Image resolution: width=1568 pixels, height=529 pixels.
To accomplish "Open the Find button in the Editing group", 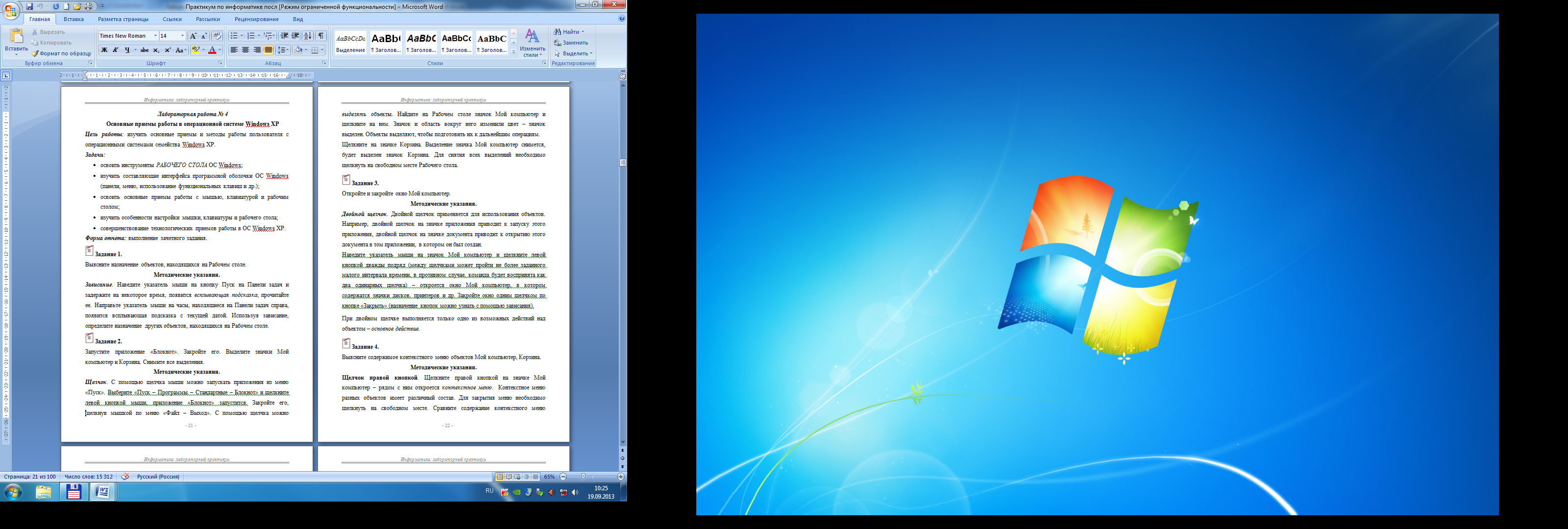I will pyautogui.click(x=568, y=32).
